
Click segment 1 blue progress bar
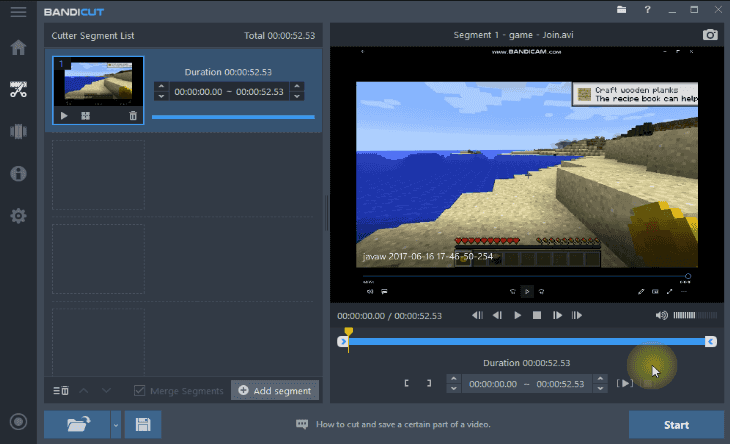click(233, 117)
